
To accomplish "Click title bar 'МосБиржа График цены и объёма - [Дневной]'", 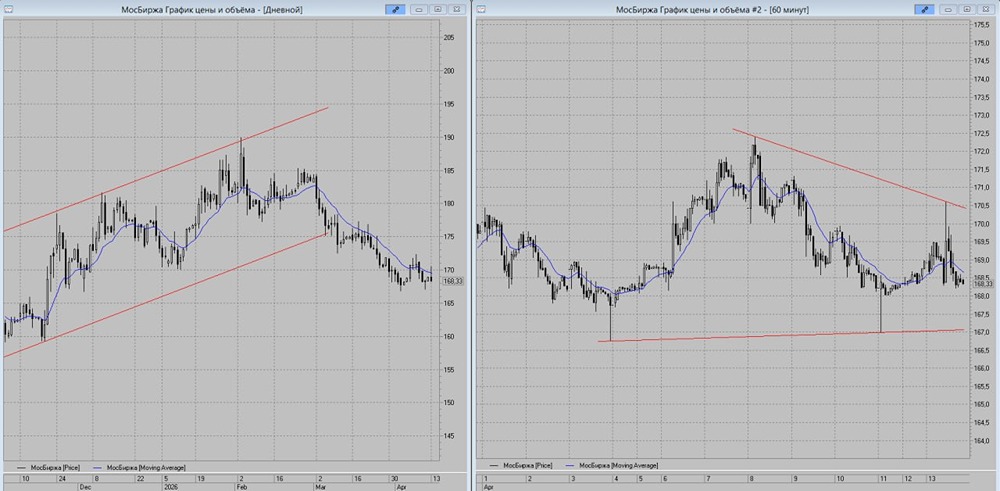I will pos(212,10).
